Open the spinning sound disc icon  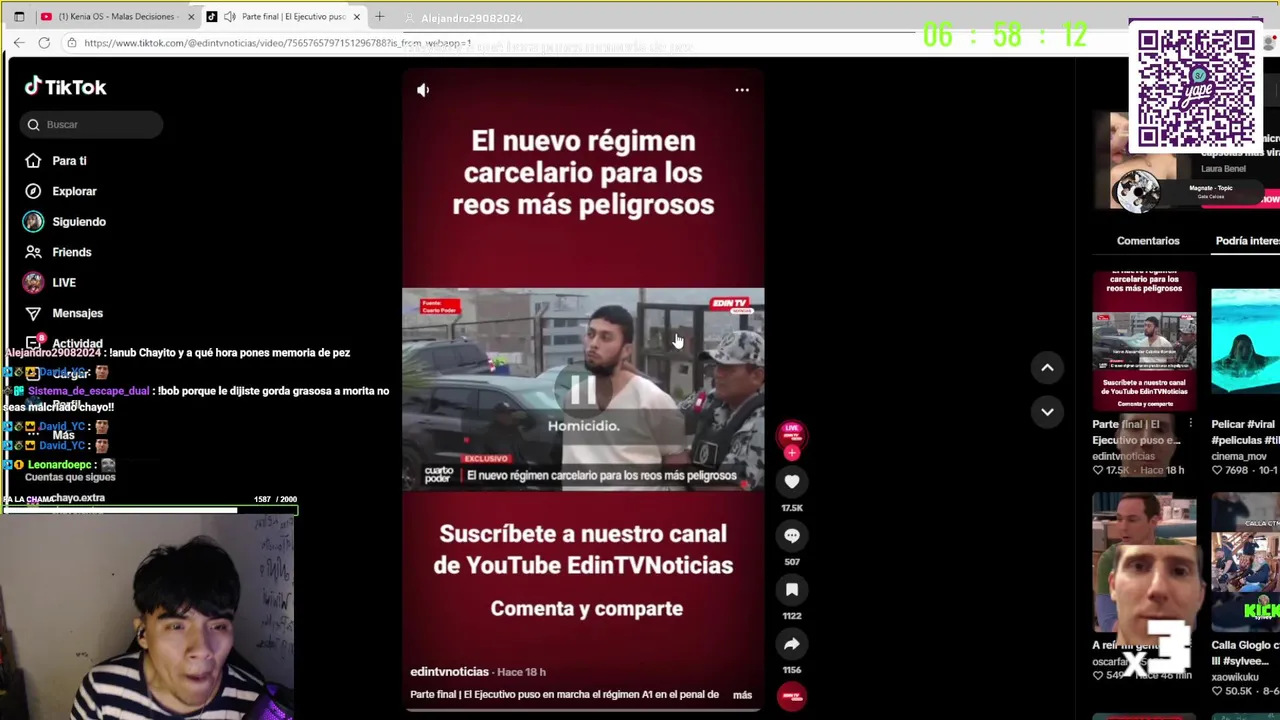tap(792, 696)
